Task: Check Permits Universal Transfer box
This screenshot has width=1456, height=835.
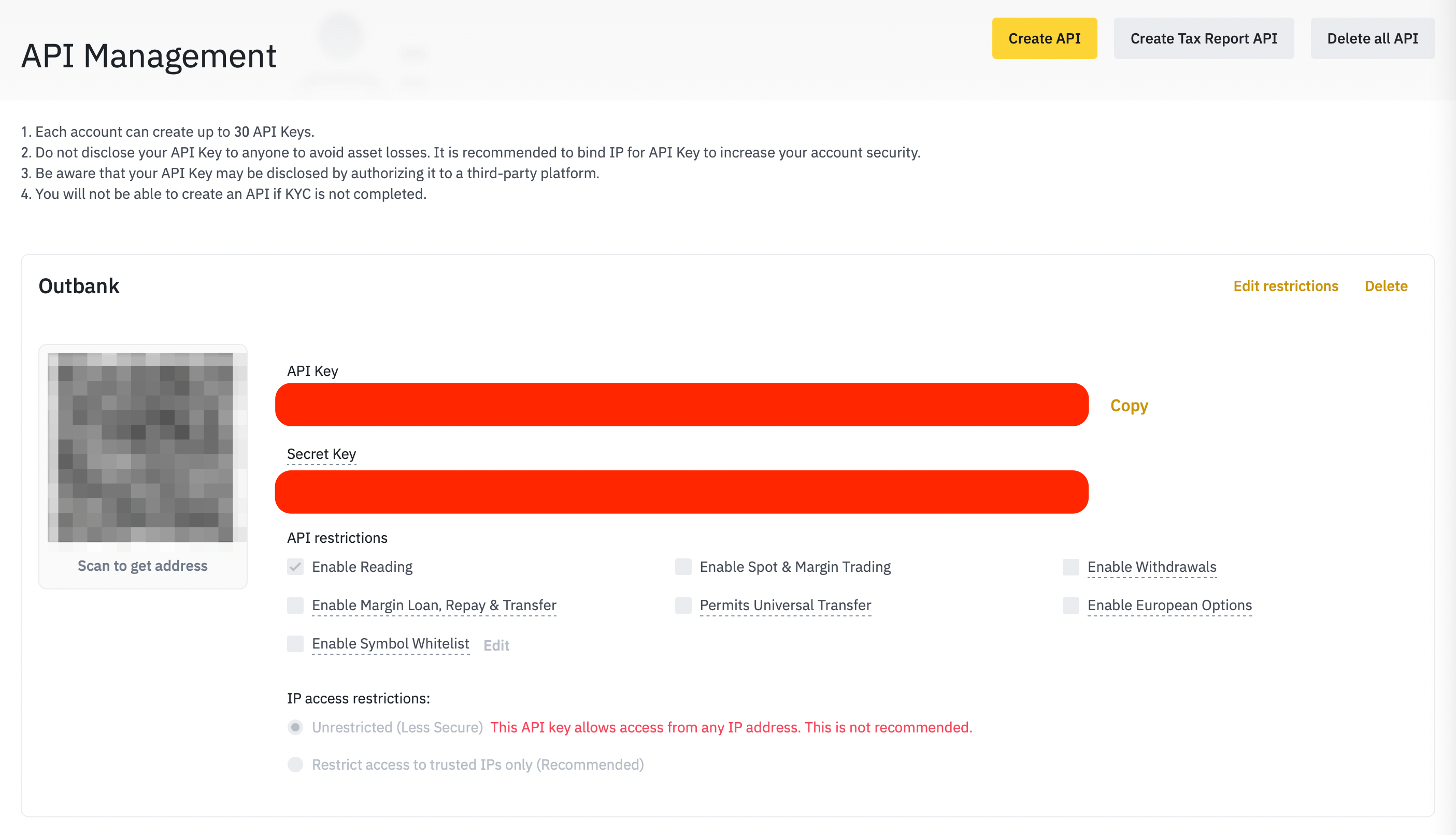Action: (x=683, y=605)
